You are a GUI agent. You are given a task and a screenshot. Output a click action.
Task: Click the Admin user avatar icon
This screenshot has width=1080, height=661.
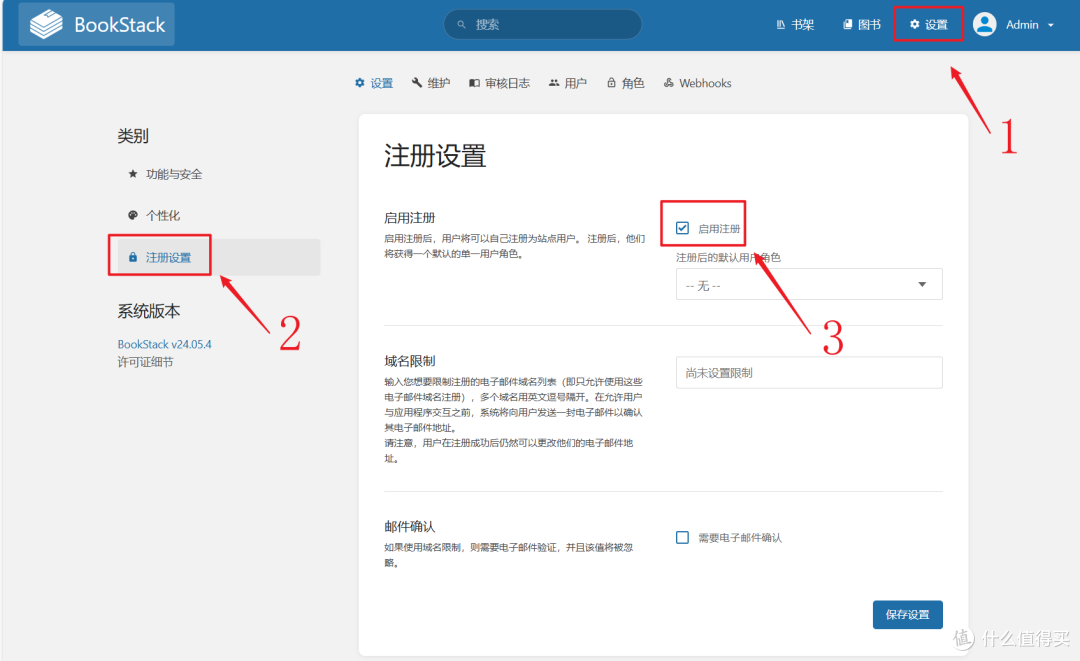(x=985, y=25)
